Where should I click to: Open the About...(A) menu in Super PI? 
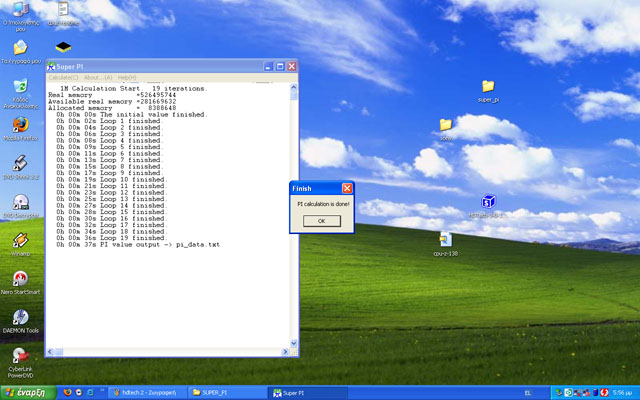pyautogui.click(x=98, y=78)
